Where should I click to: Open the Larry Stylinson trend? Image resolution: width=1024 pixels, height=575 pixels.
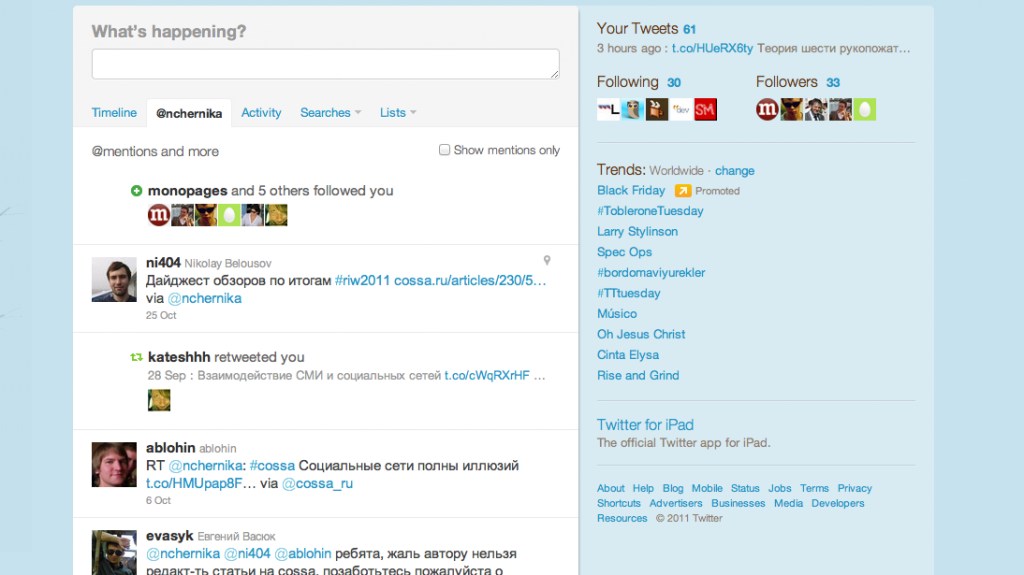click(x=637, y=231)
